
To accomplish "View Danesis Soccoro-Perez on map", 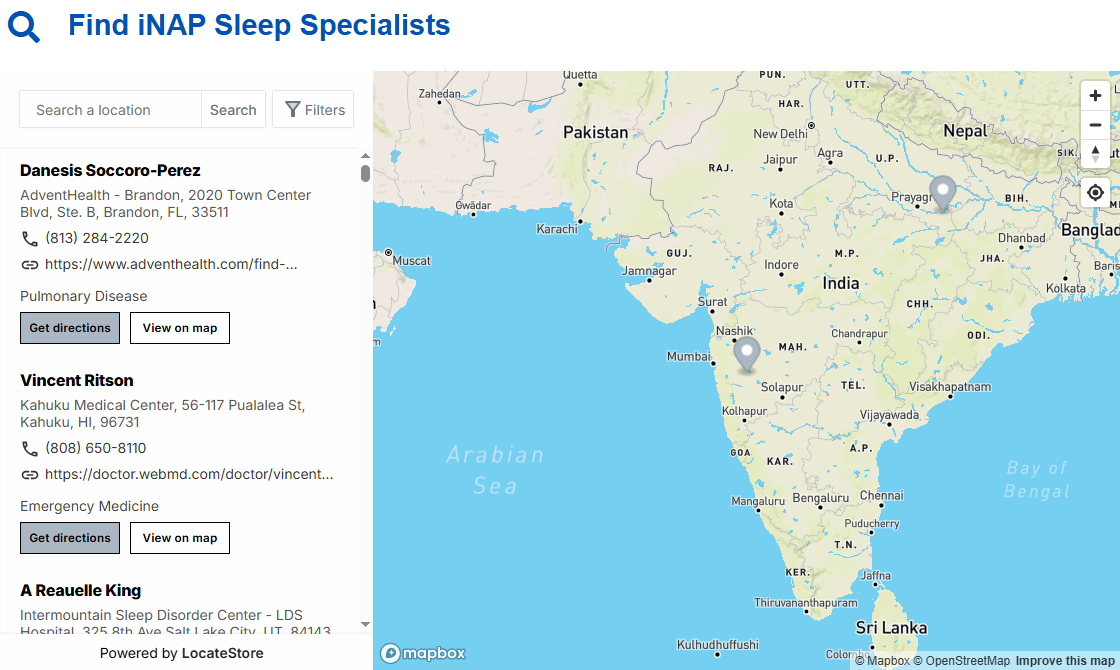I will click(180, 328).
